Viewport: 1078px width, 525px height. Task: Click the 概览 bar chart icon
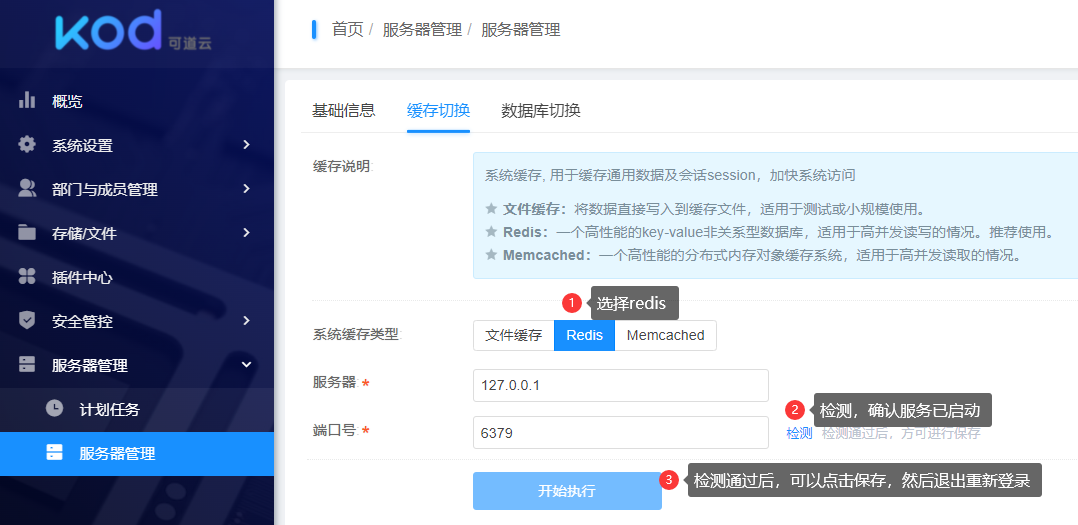27,101
